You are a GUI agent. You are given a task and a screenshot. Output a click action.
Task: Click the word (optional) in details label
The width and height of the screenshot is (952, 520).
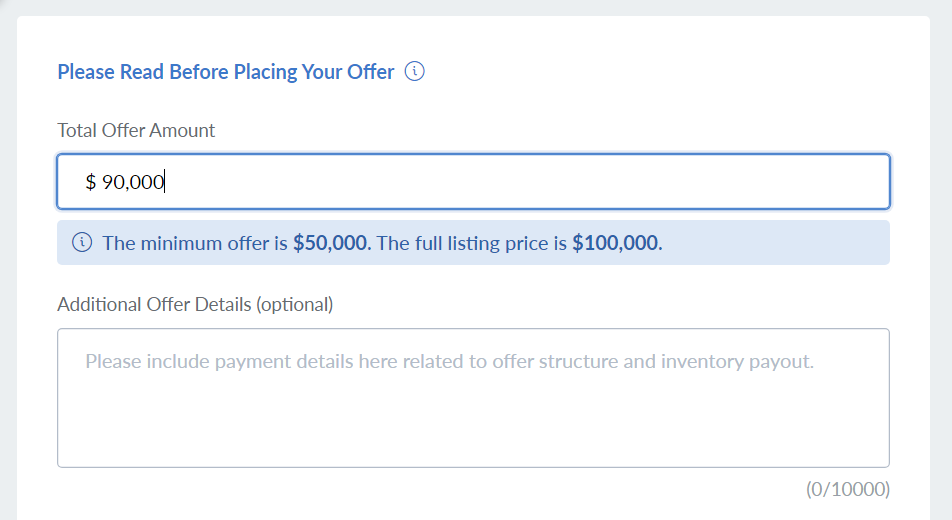[x=295, y=304]
